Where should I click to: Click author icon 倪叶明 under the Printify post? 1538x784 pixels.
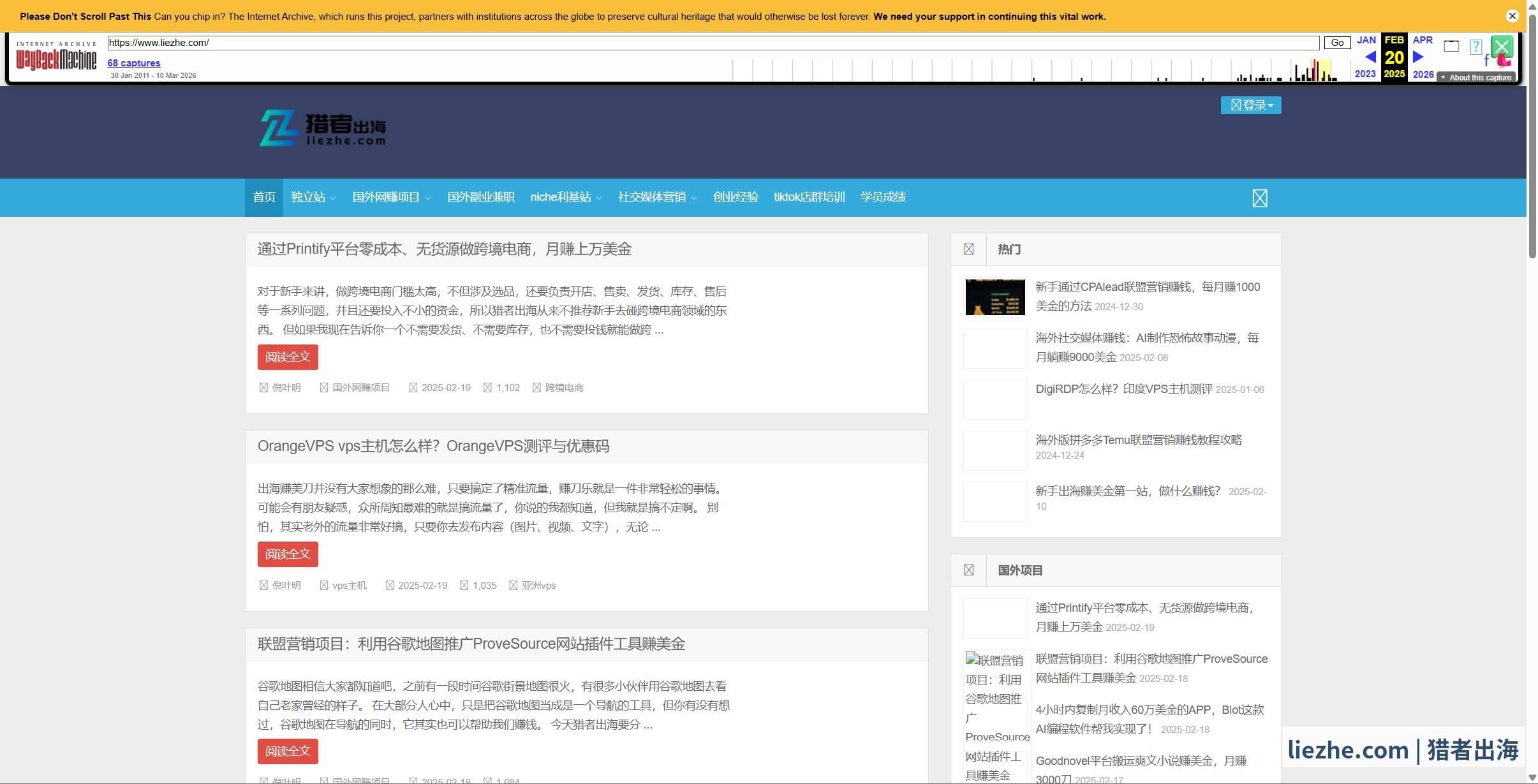263,388
